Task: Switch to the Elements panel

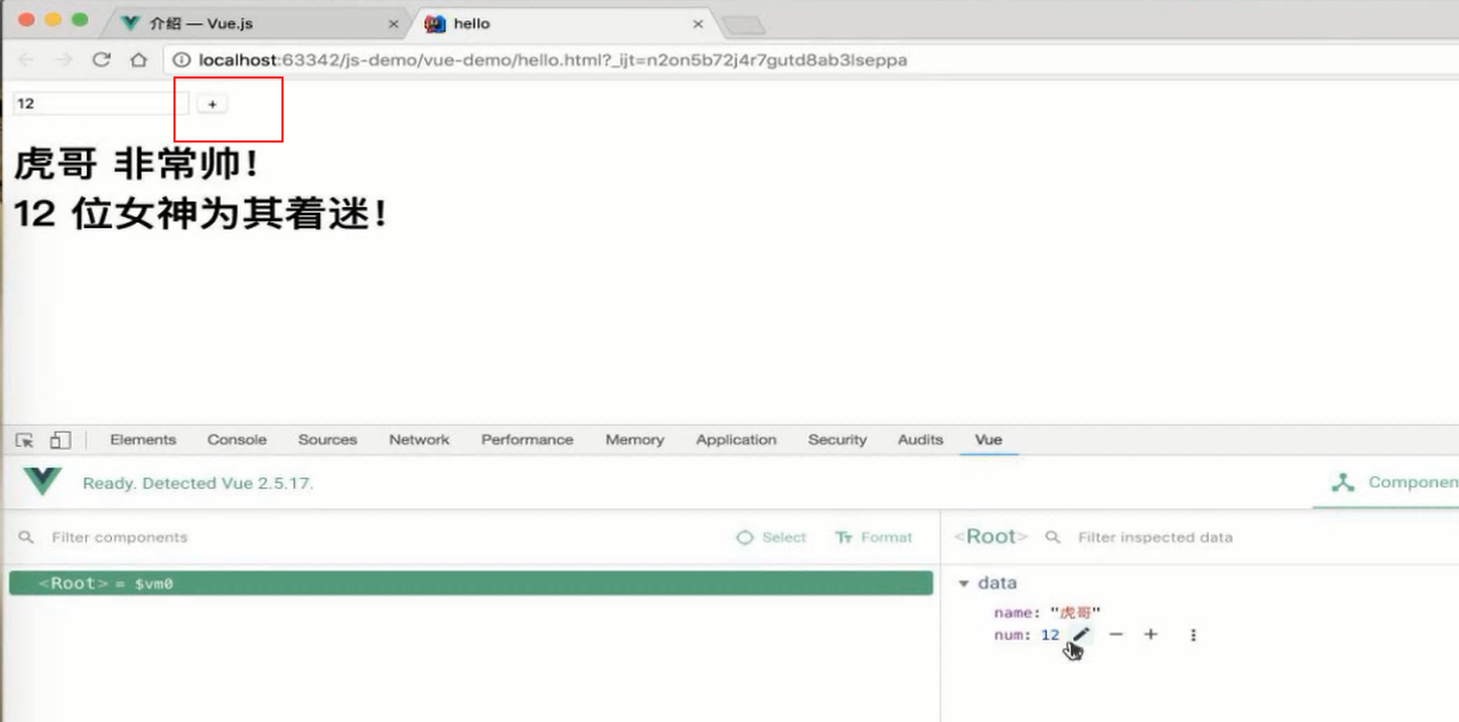Action: tap(143, 440)
